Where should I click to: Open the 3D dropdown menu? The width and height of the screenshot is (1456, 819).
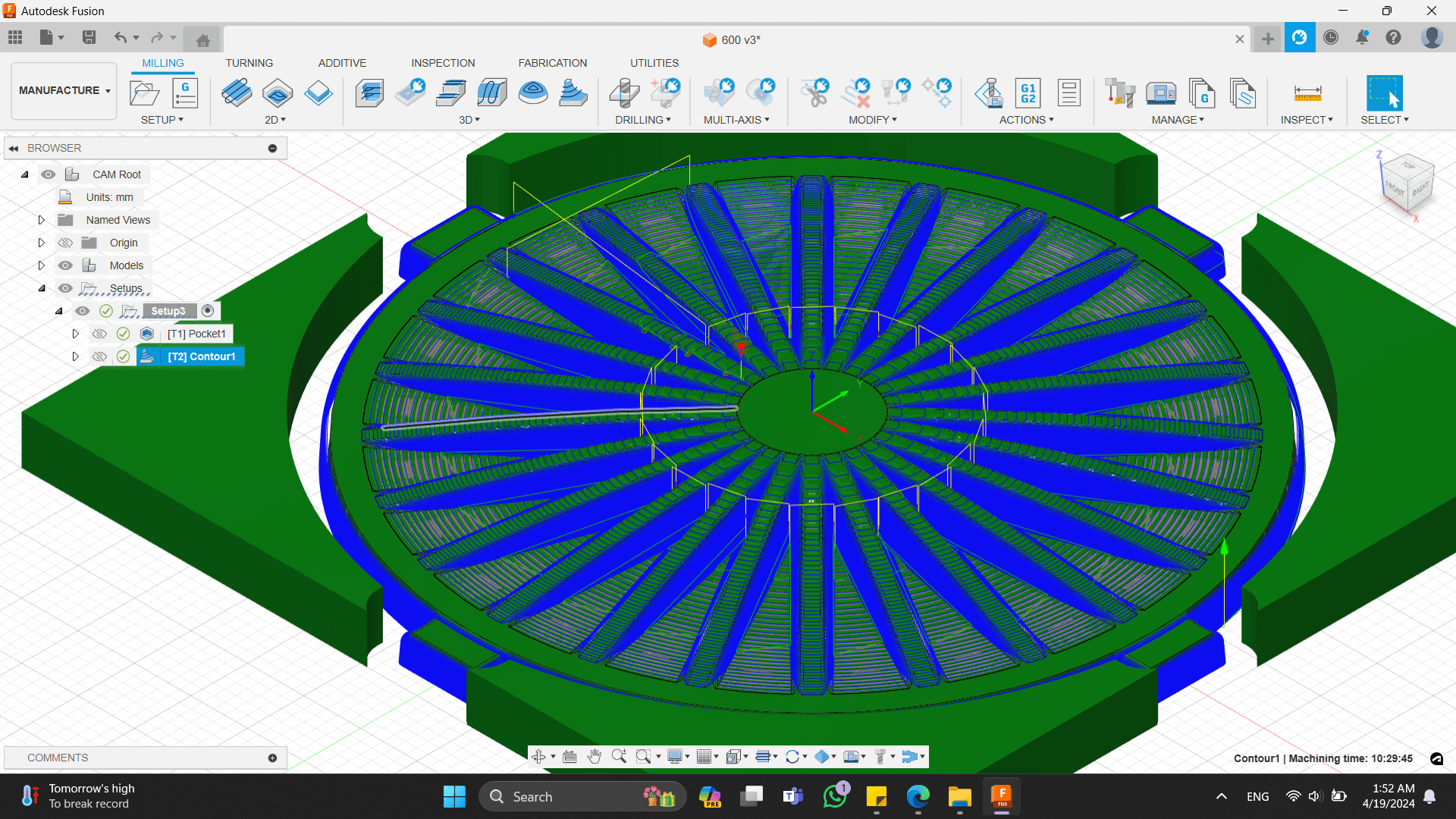[x=469, y=120]
